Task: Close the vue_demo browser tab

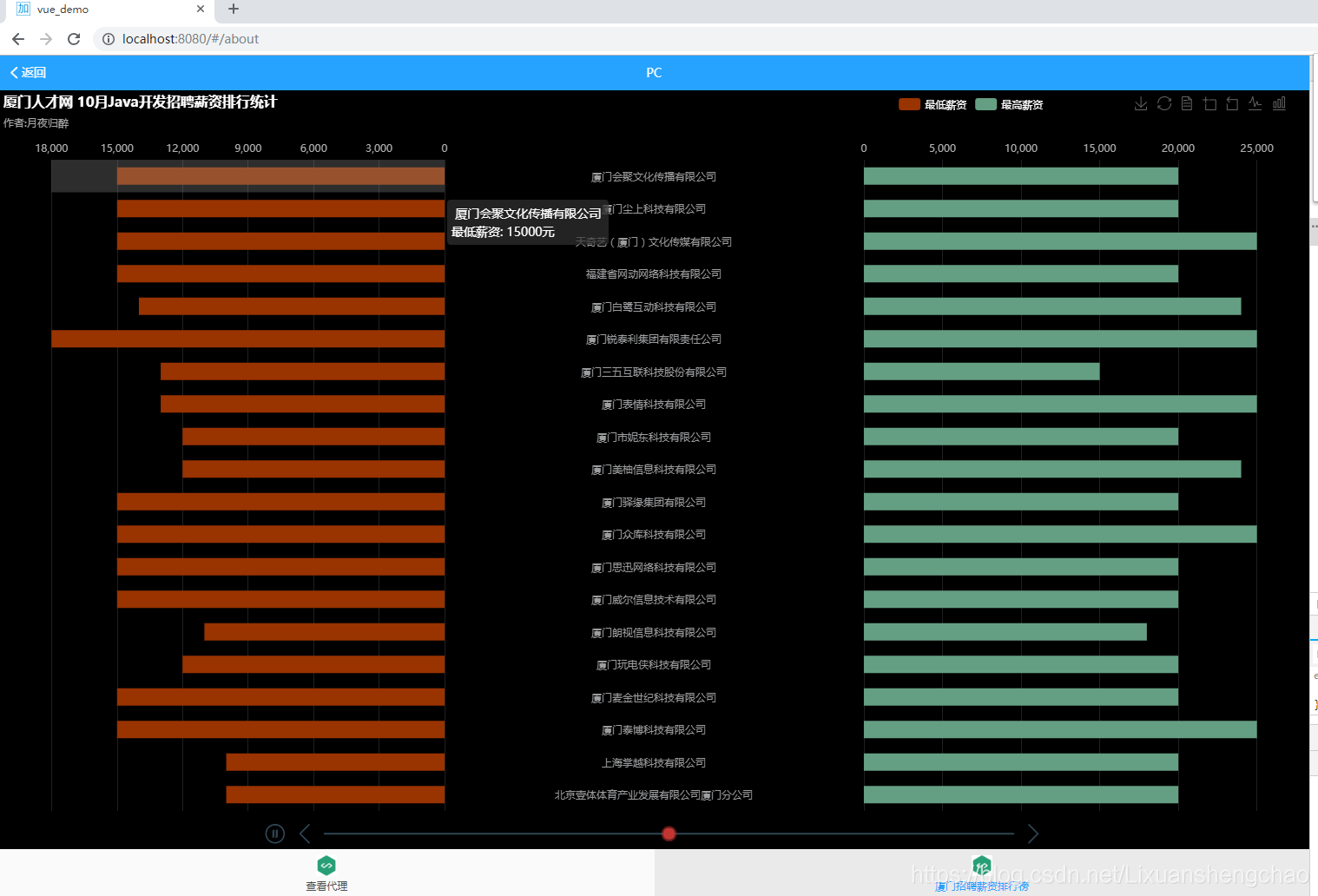Action: pos(201,10)
